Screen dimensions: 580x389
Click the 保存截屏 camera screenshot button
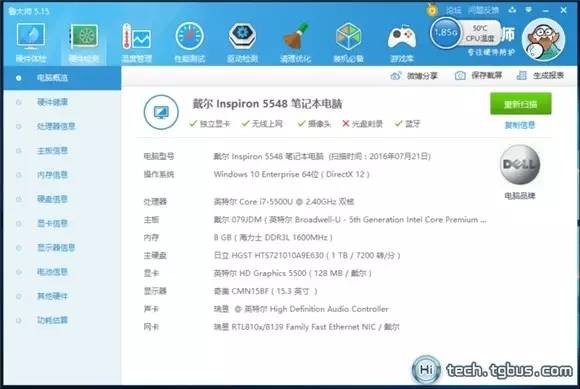479,76
